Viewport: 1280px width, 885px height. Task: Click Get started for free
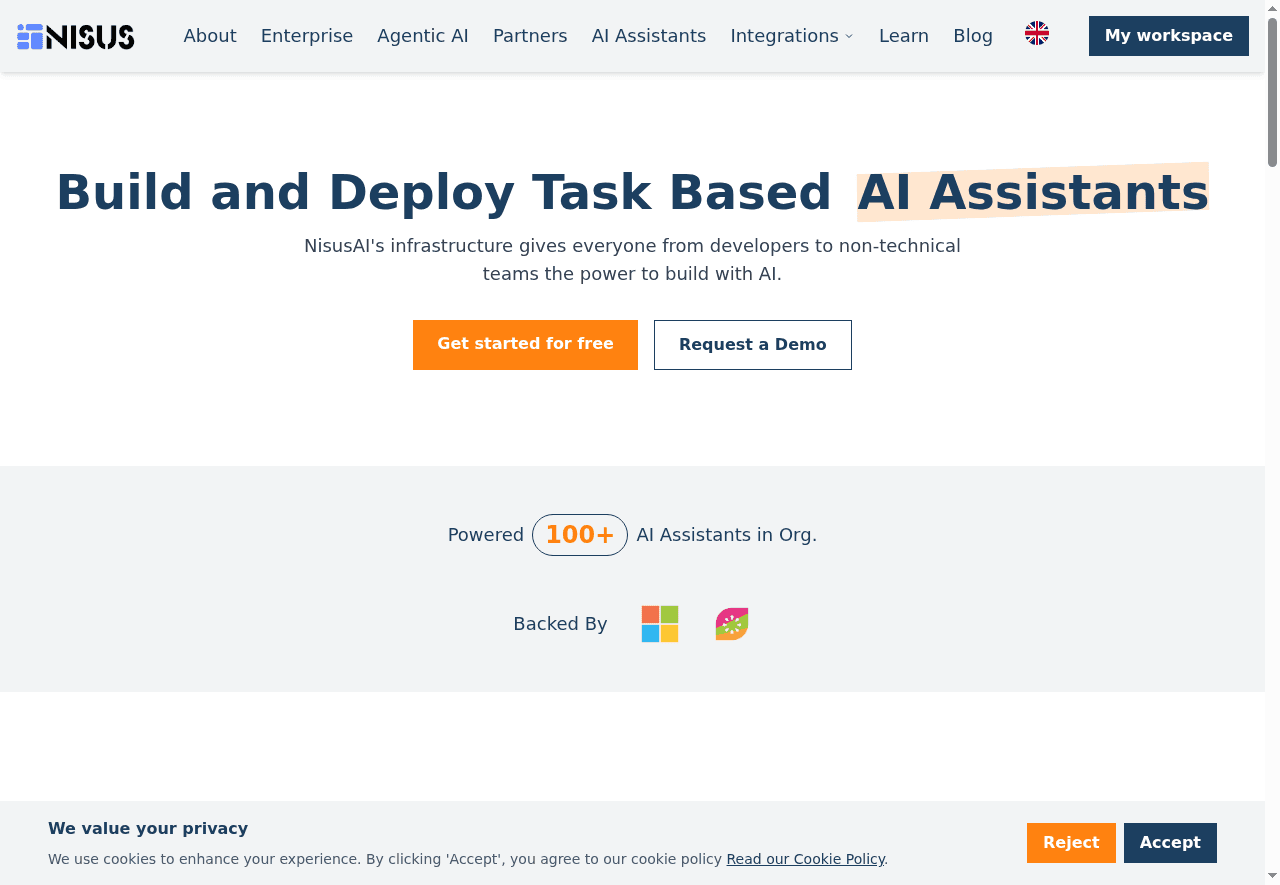pos(525,344)
